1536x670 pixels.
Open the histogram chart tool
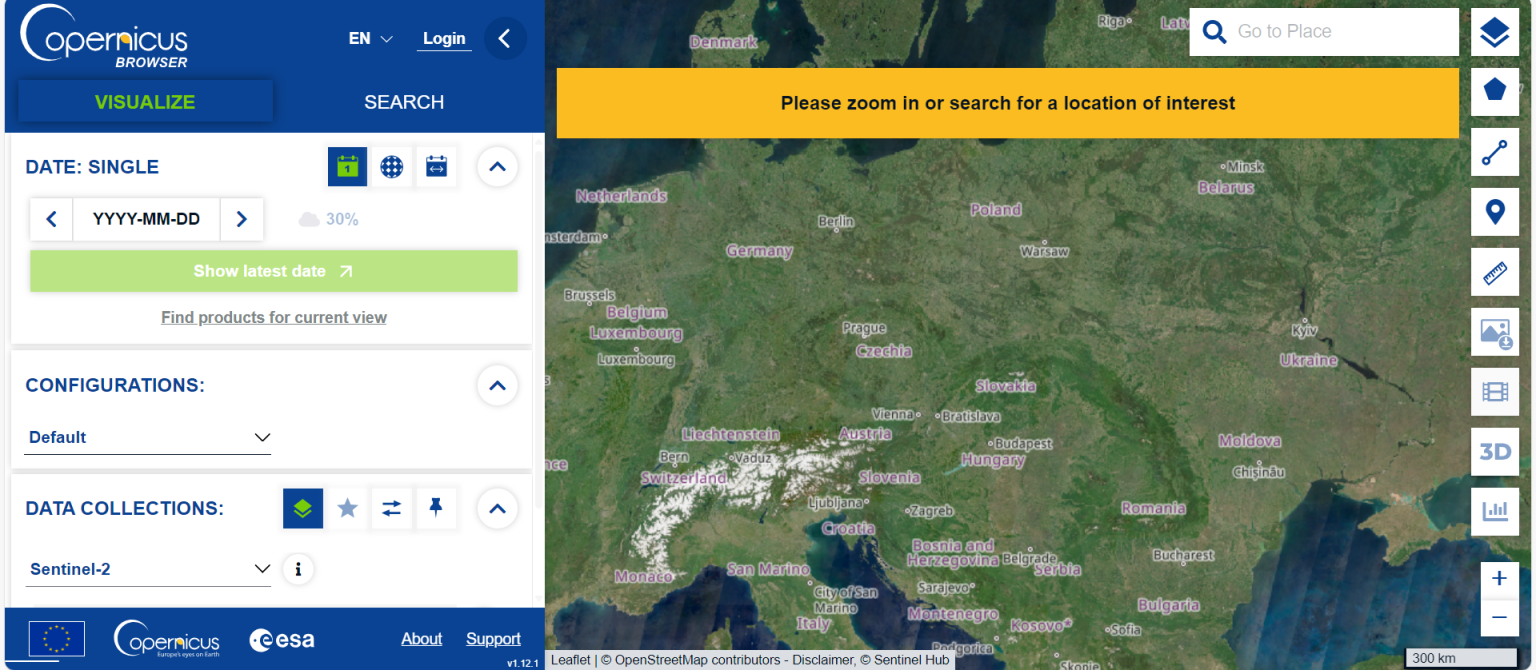pos(1494,512)
